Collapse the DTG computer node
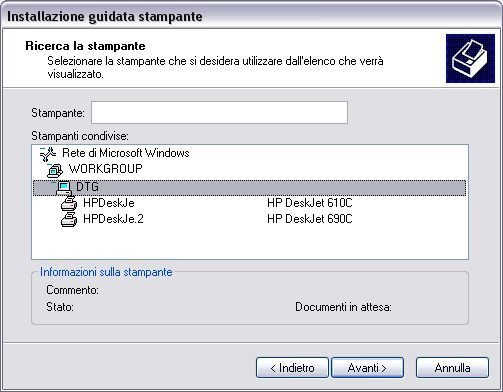Viewport: 503px width, 392px height. point(54,182)
